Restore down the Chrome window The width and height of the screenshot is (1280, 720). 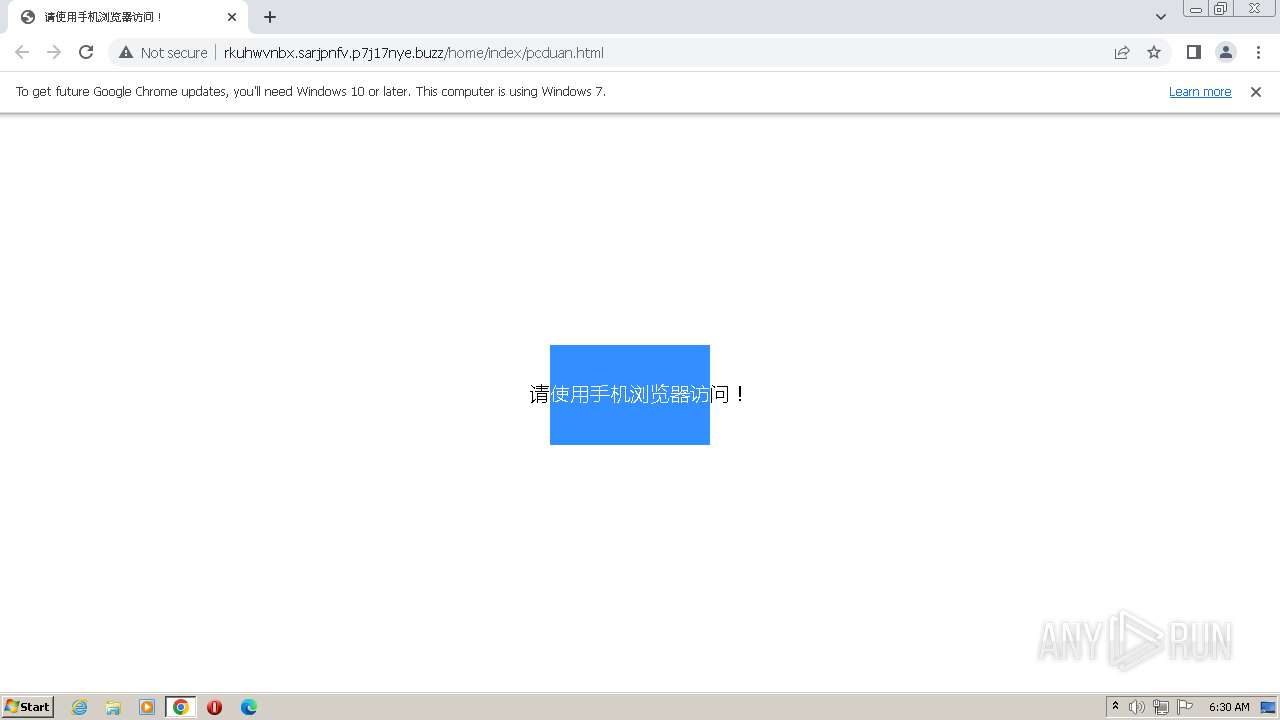point(1220,8)
